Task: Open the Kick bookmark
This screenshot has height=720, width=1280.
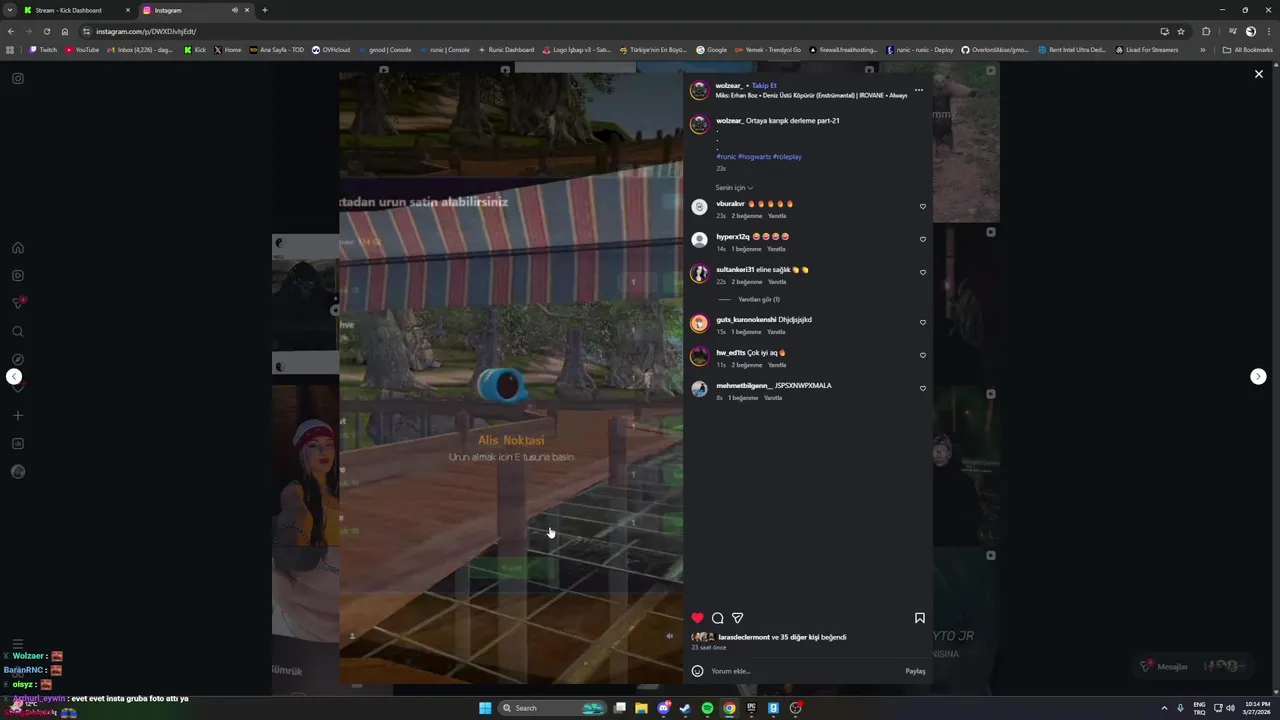Action: (195, 49)
